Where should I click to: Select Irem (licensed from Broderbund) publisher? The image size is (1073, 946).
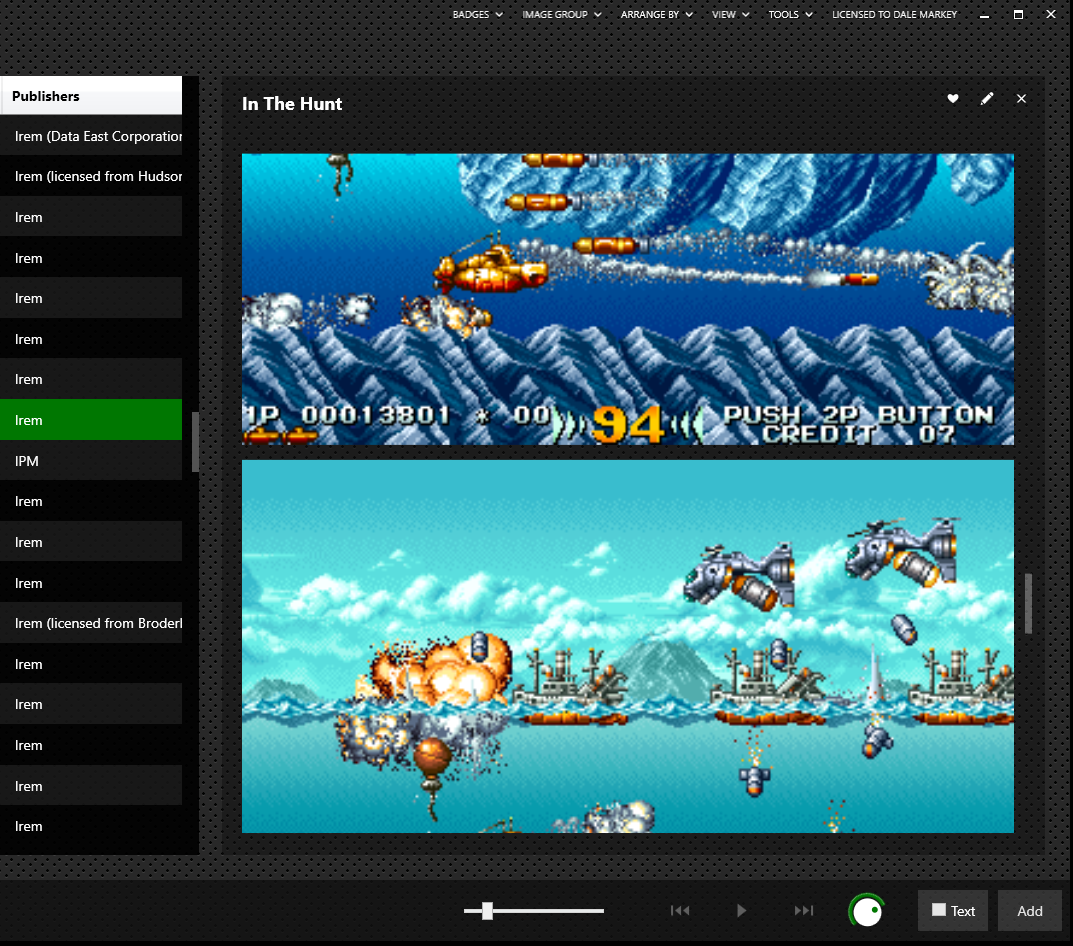point(91,623)
